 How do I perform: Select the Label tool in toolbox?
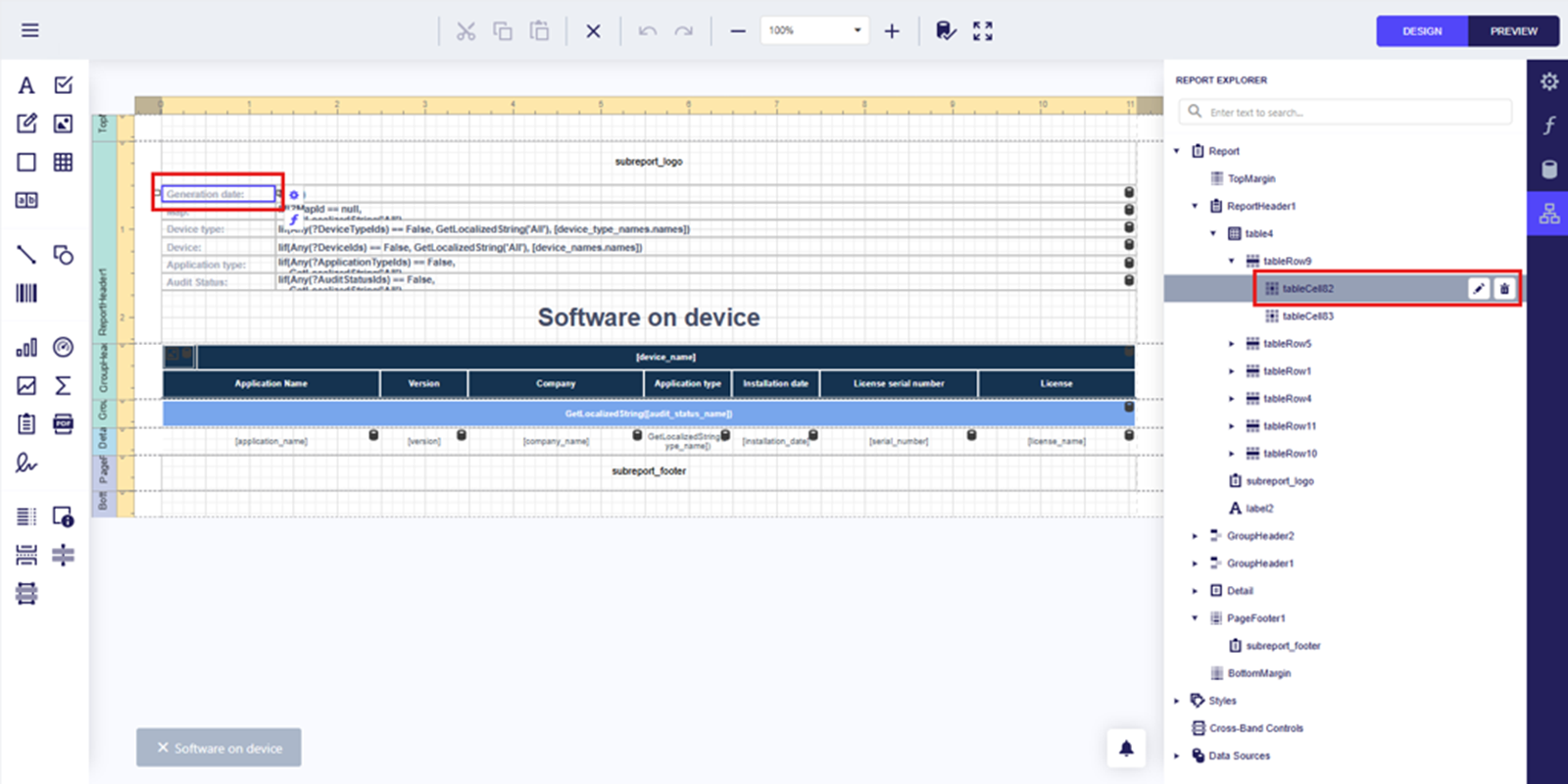pos(26,85)
